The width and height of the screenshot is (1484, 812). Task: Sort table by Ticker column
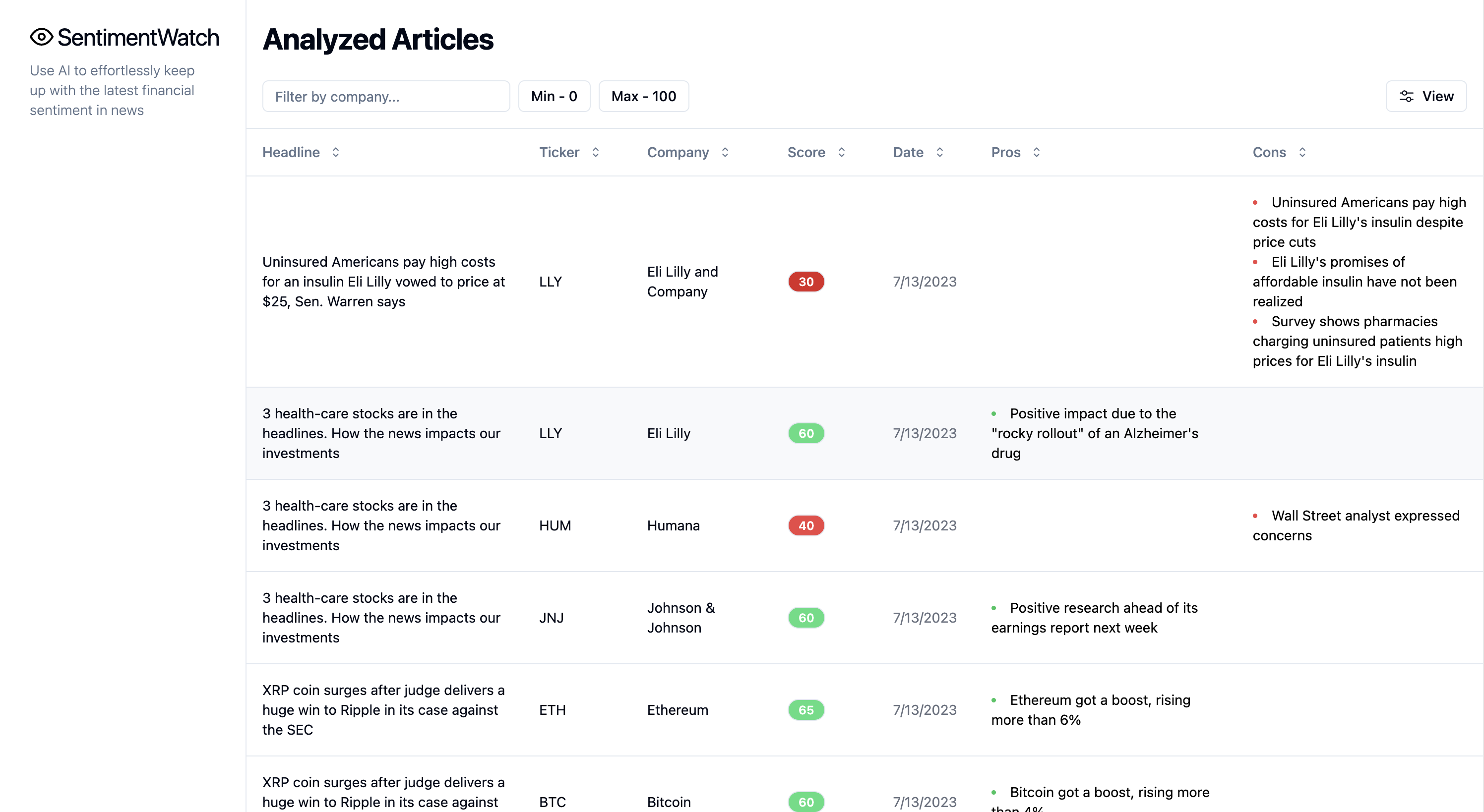click(569, 152)
